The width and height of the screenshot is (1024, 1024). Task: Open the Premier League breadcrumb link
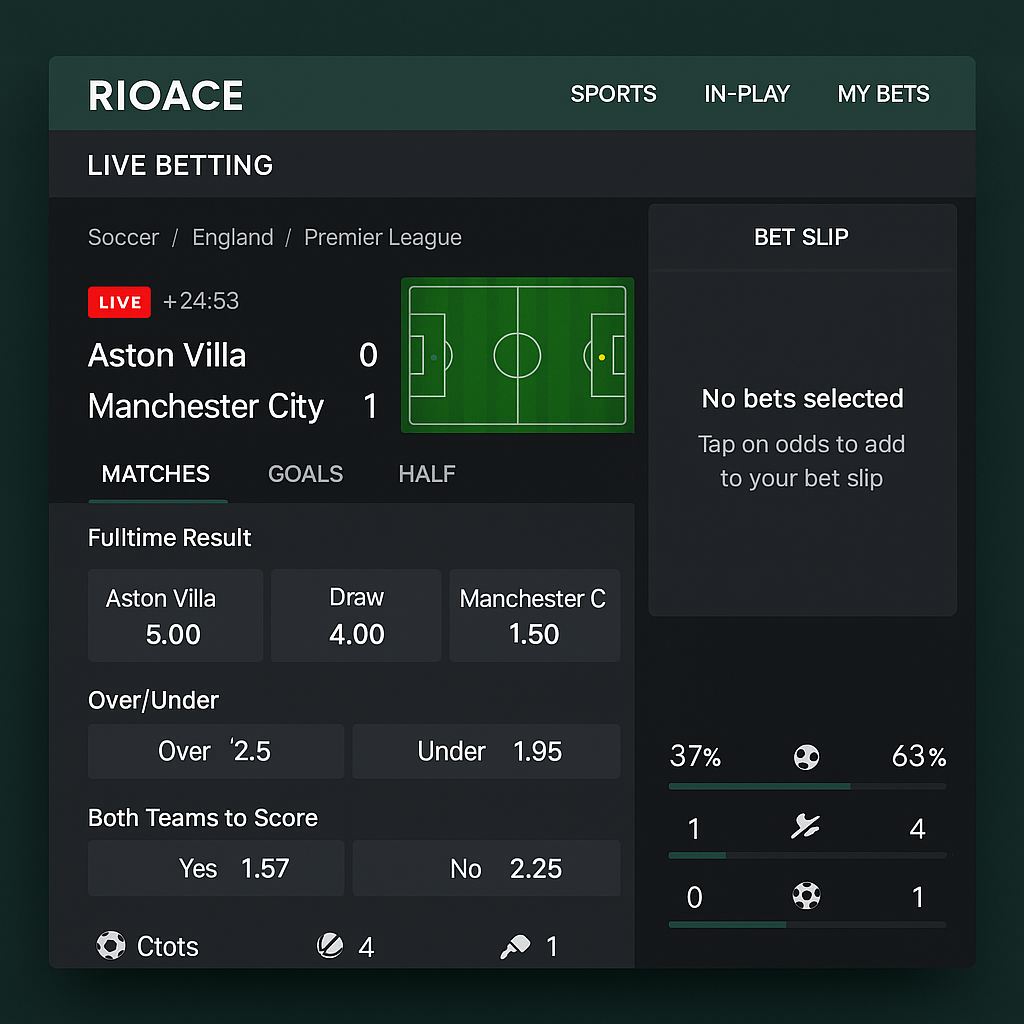coord(382,237)
